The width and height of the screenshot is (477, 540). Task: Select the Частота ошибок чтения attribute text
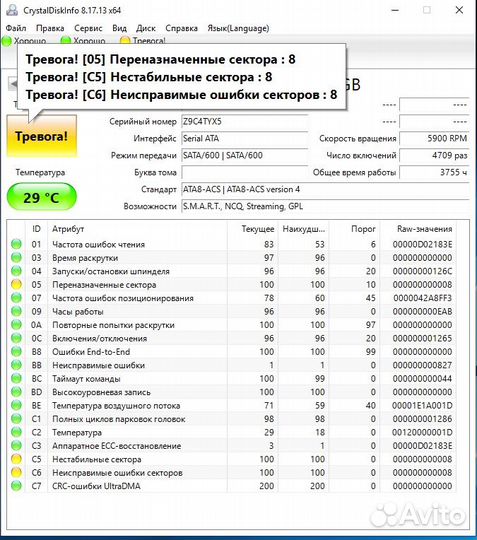[x=98, y=245]
